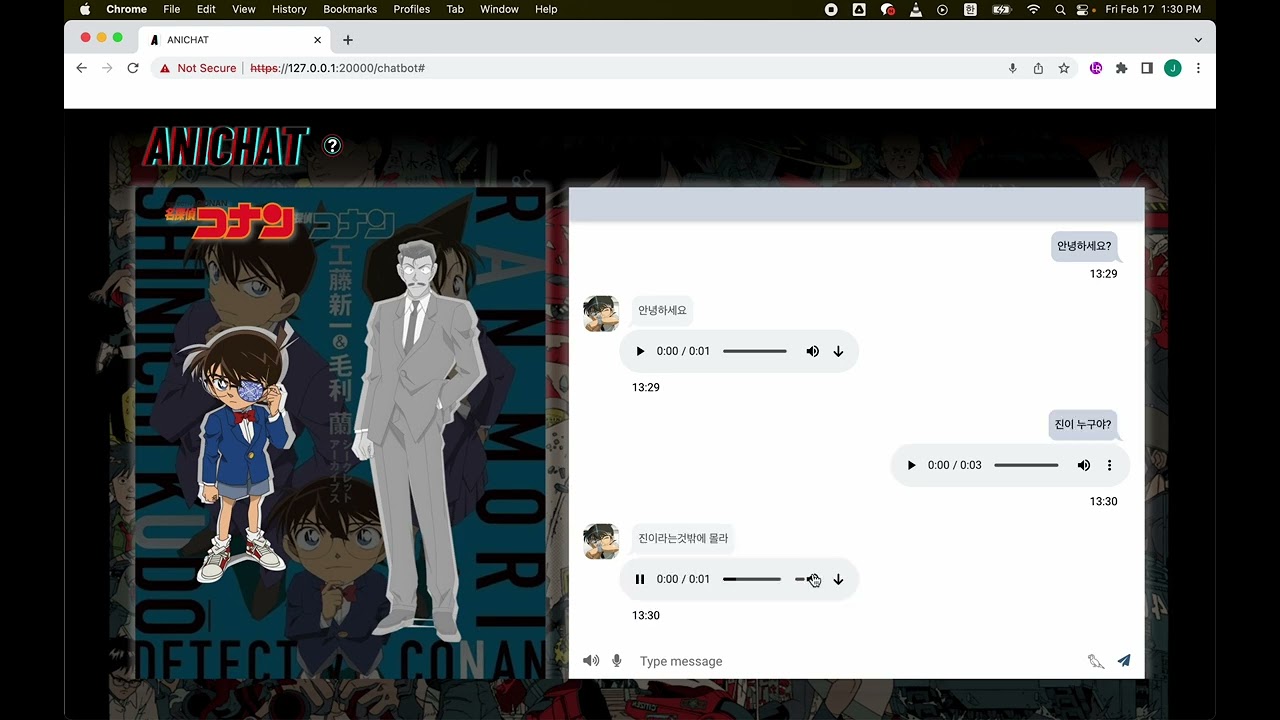Open the Chrome app menu
Image resolution: width=1280 pixels, height=720 pixels.
(127, 9)
